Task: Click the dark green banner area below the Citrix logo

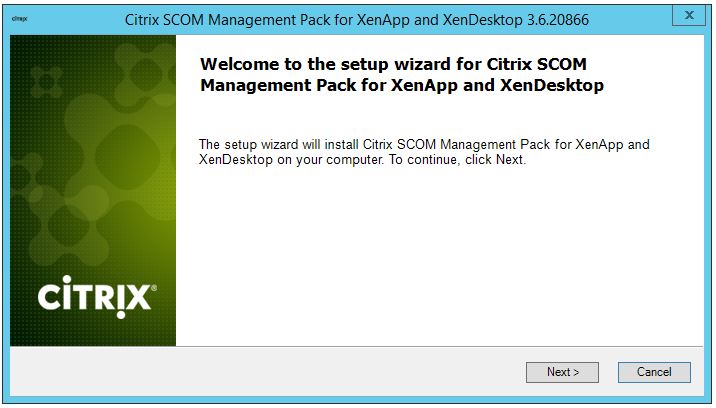Action: [93, 330]
